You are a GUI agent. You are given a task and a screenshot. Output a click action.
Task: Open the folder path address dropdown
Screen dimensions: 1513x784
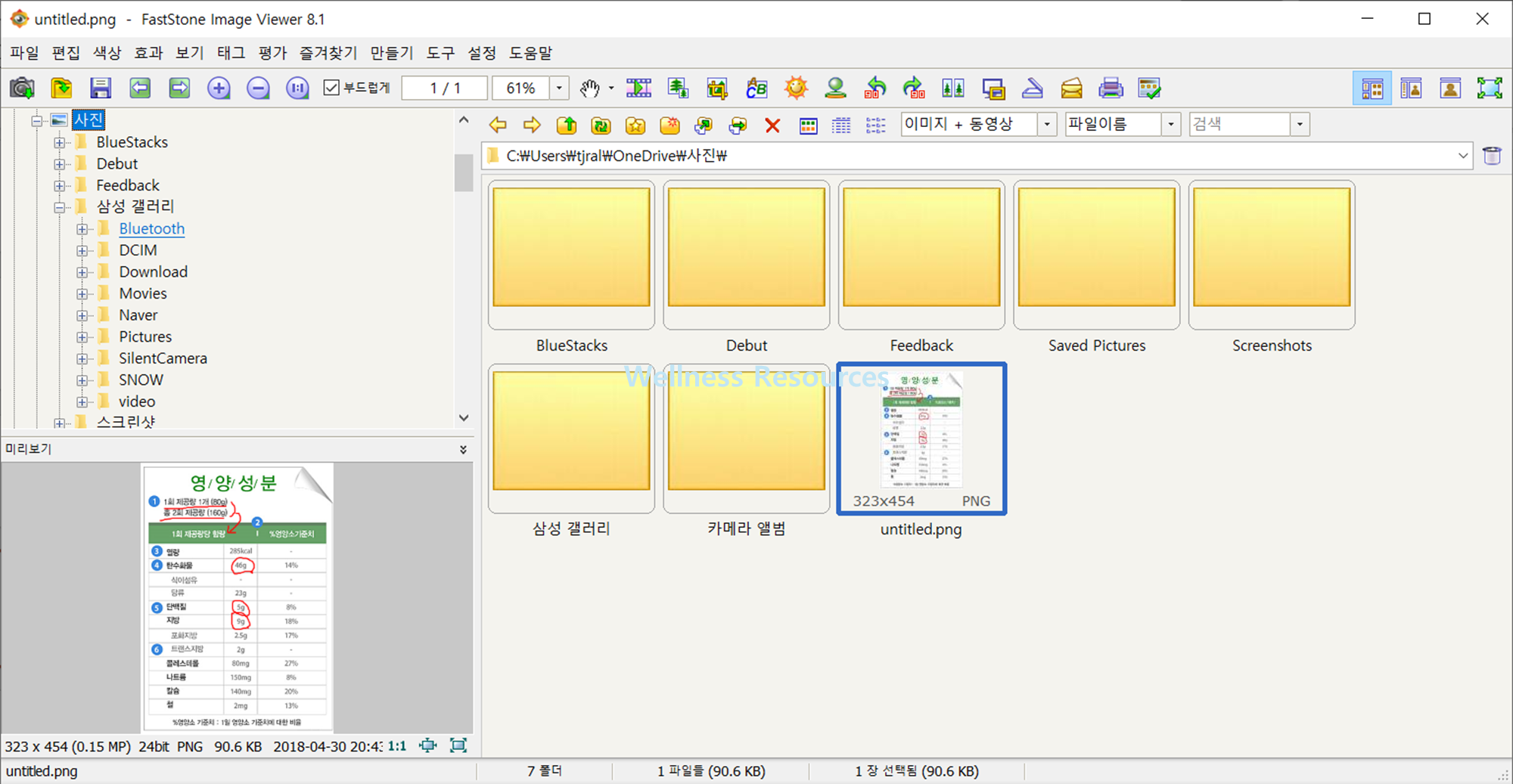(1462, 156)
